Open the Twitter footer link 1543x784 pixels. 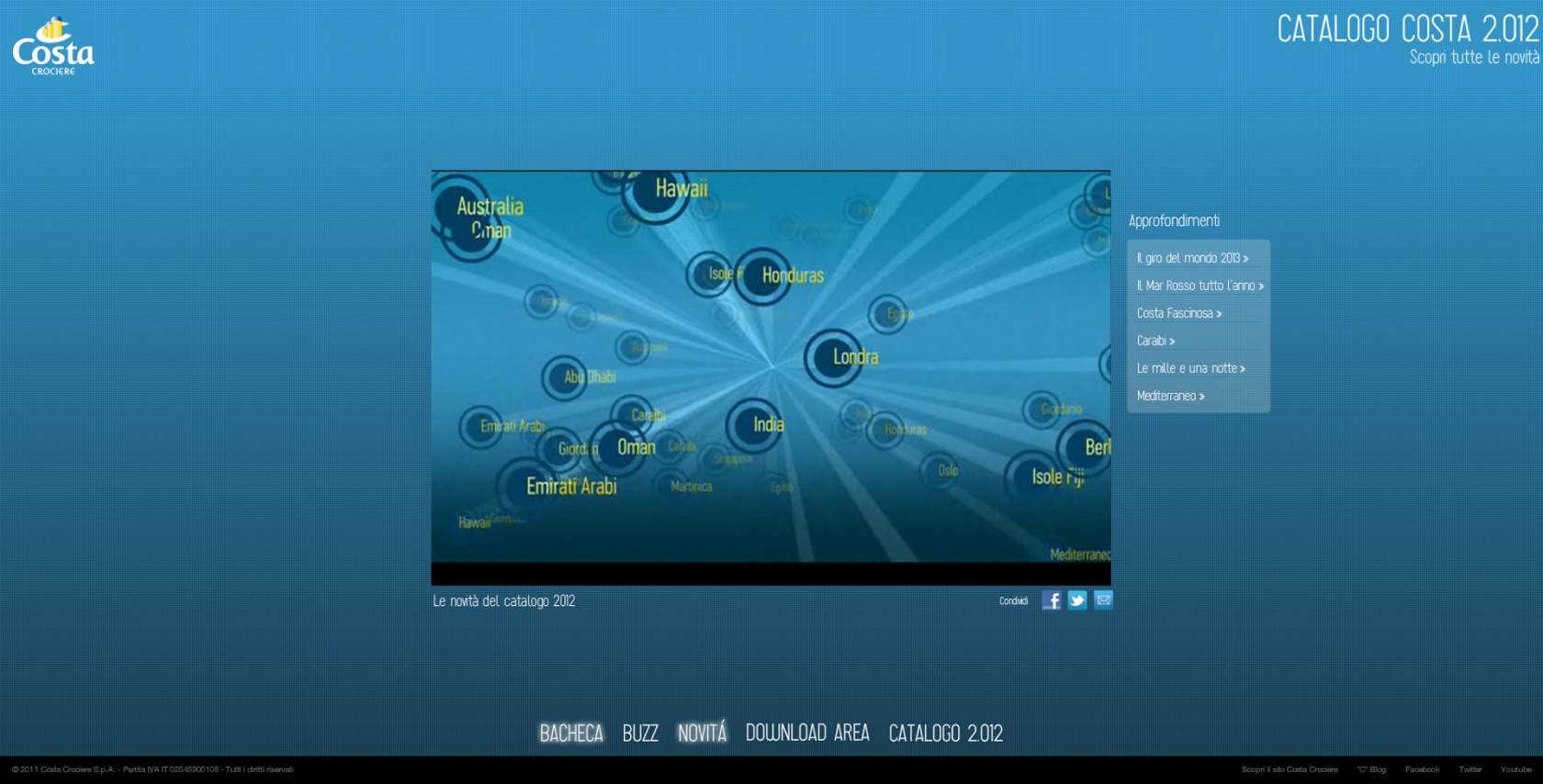(x=1470, y=769)
